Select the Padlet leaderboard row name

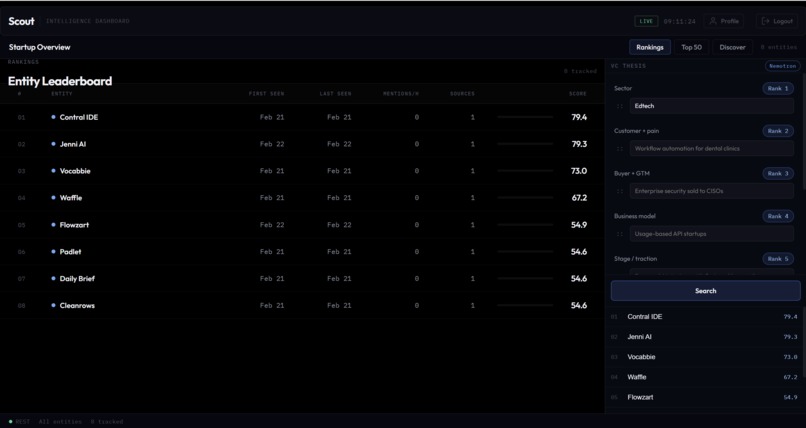point(70,251)
